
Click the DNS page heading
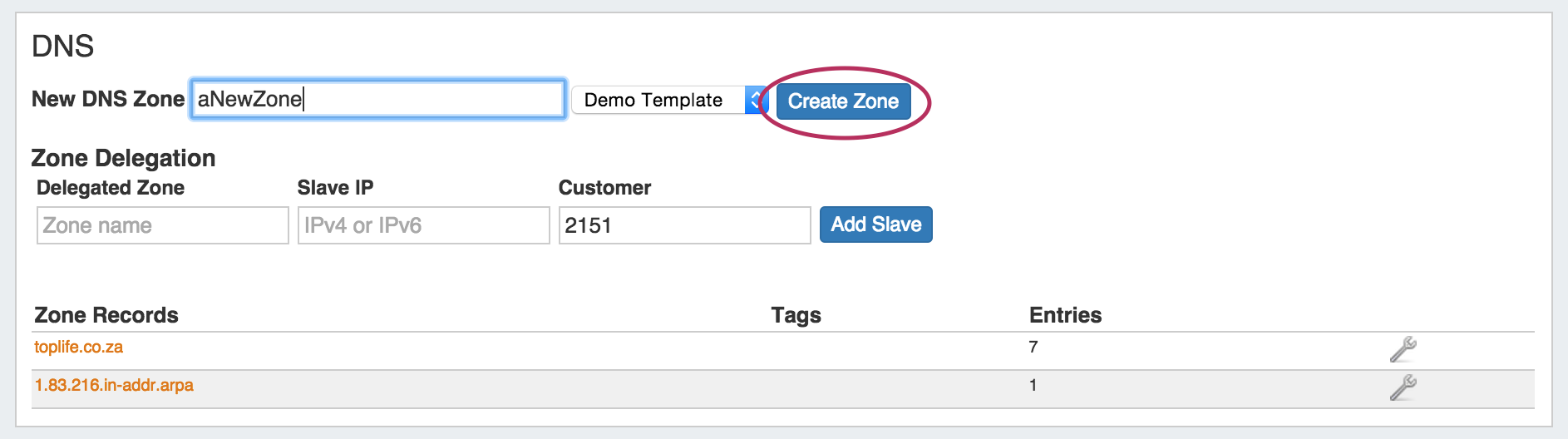63,47
